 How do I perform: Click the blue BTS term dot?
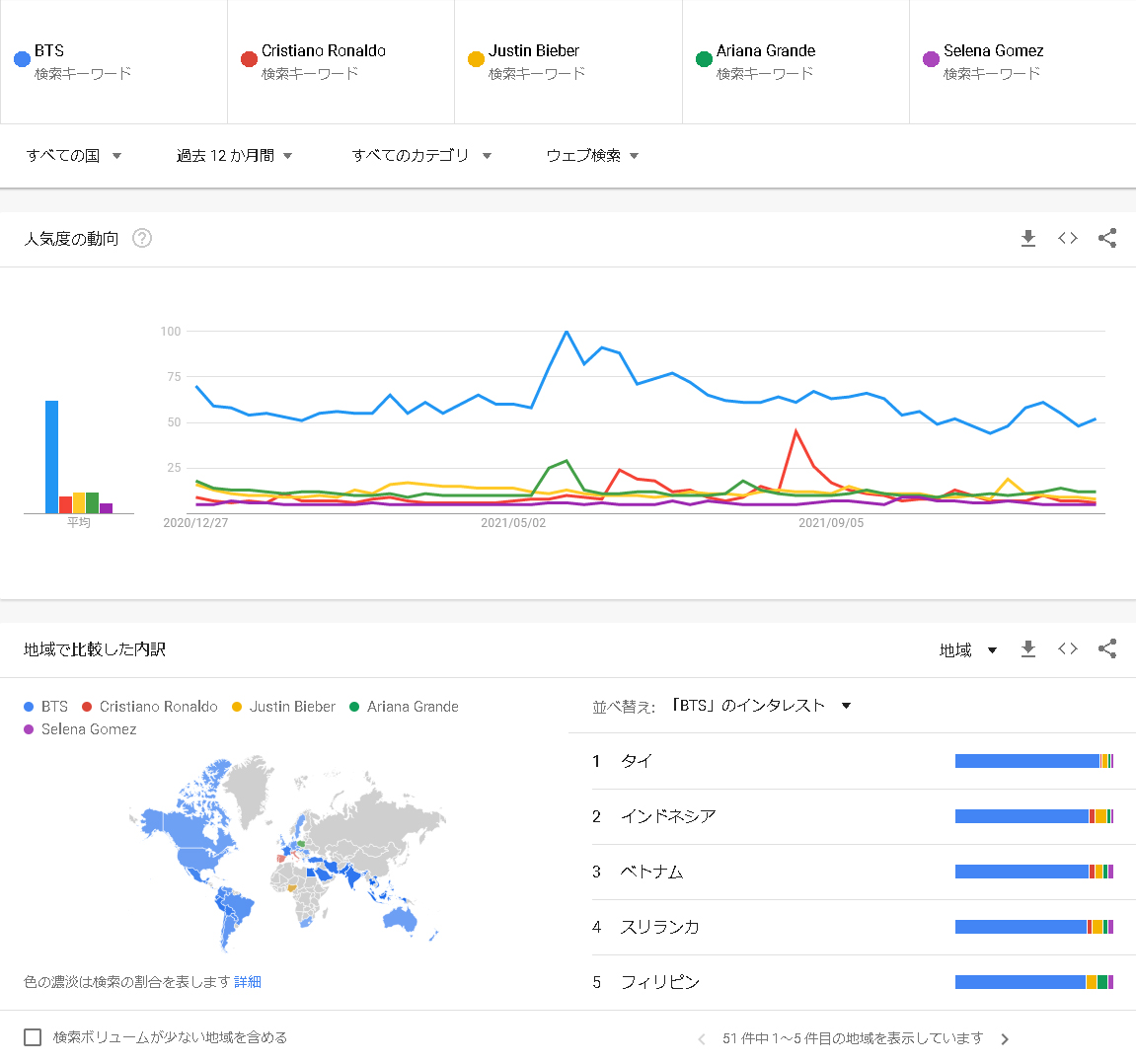(23, 59)
